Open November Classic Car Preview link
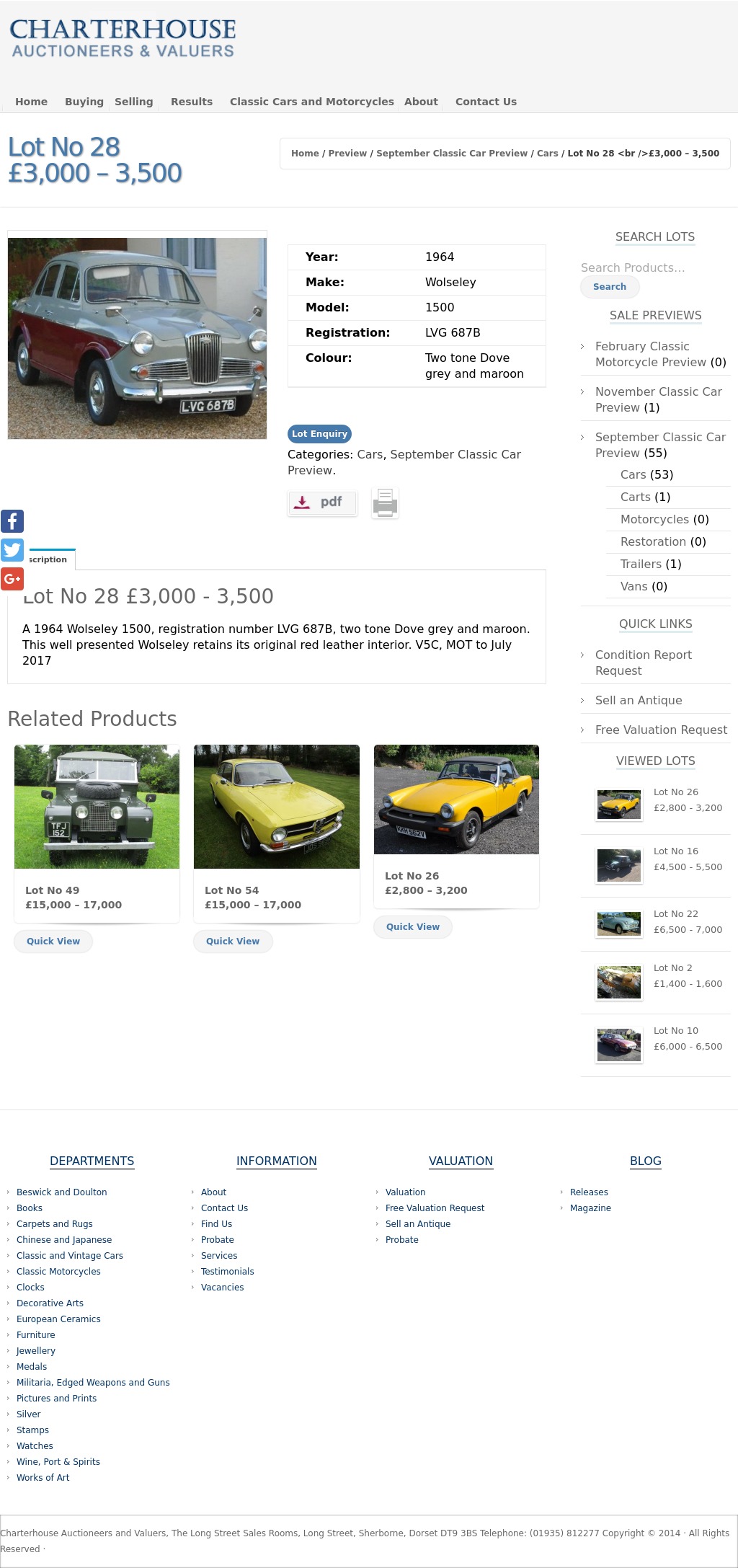 pos(659,399)
